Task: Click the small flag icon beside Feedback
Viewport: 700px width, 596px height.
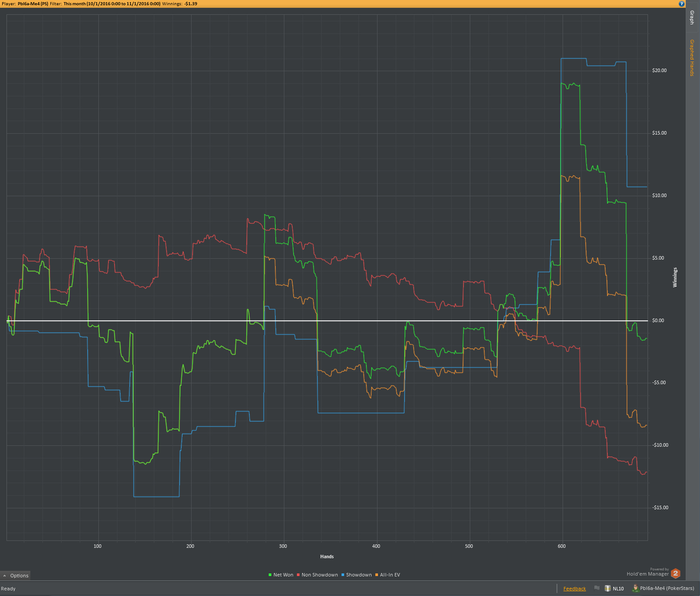Action: coord(597,588)
